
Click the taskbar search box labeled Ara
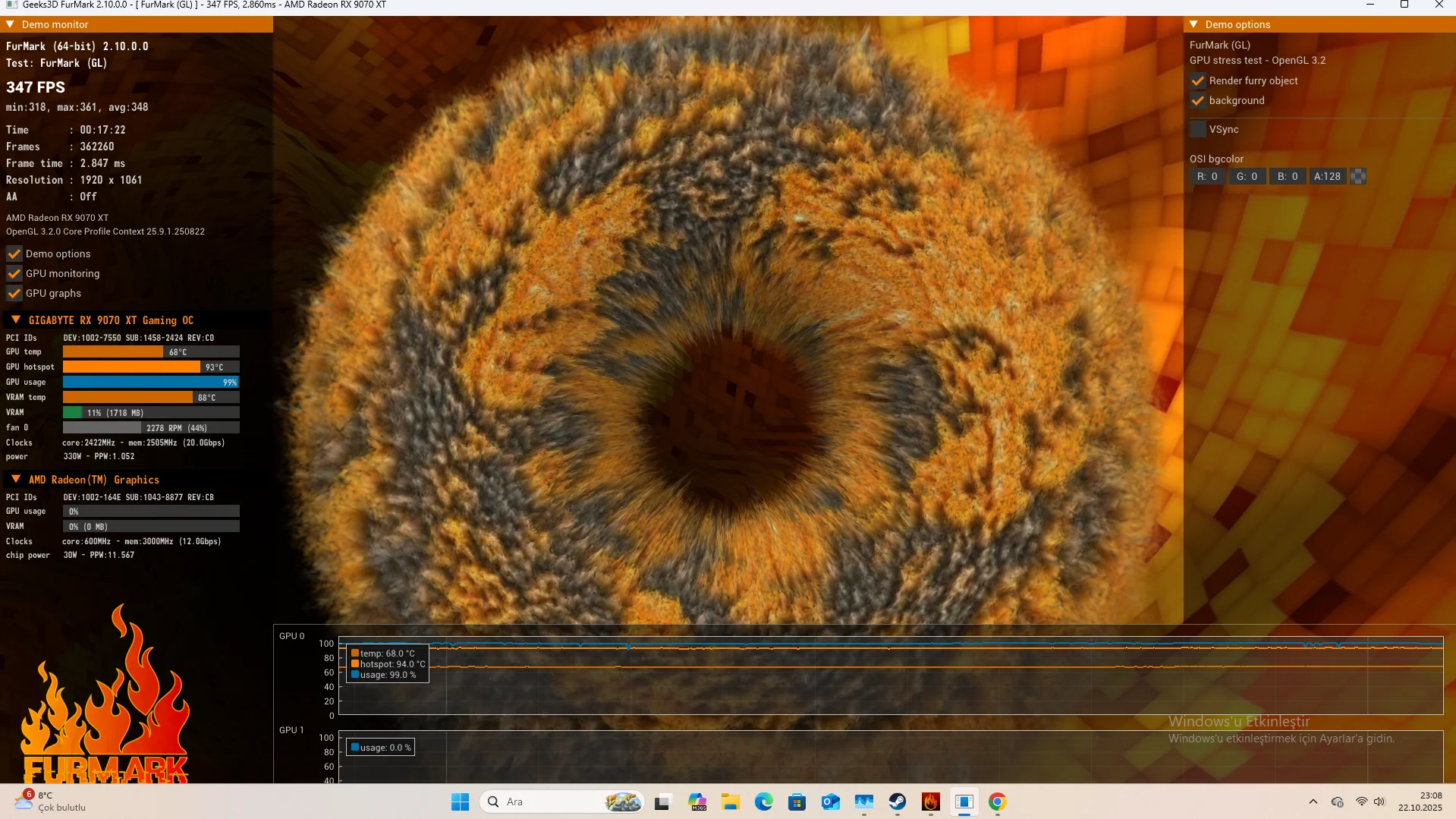point(562,802)
